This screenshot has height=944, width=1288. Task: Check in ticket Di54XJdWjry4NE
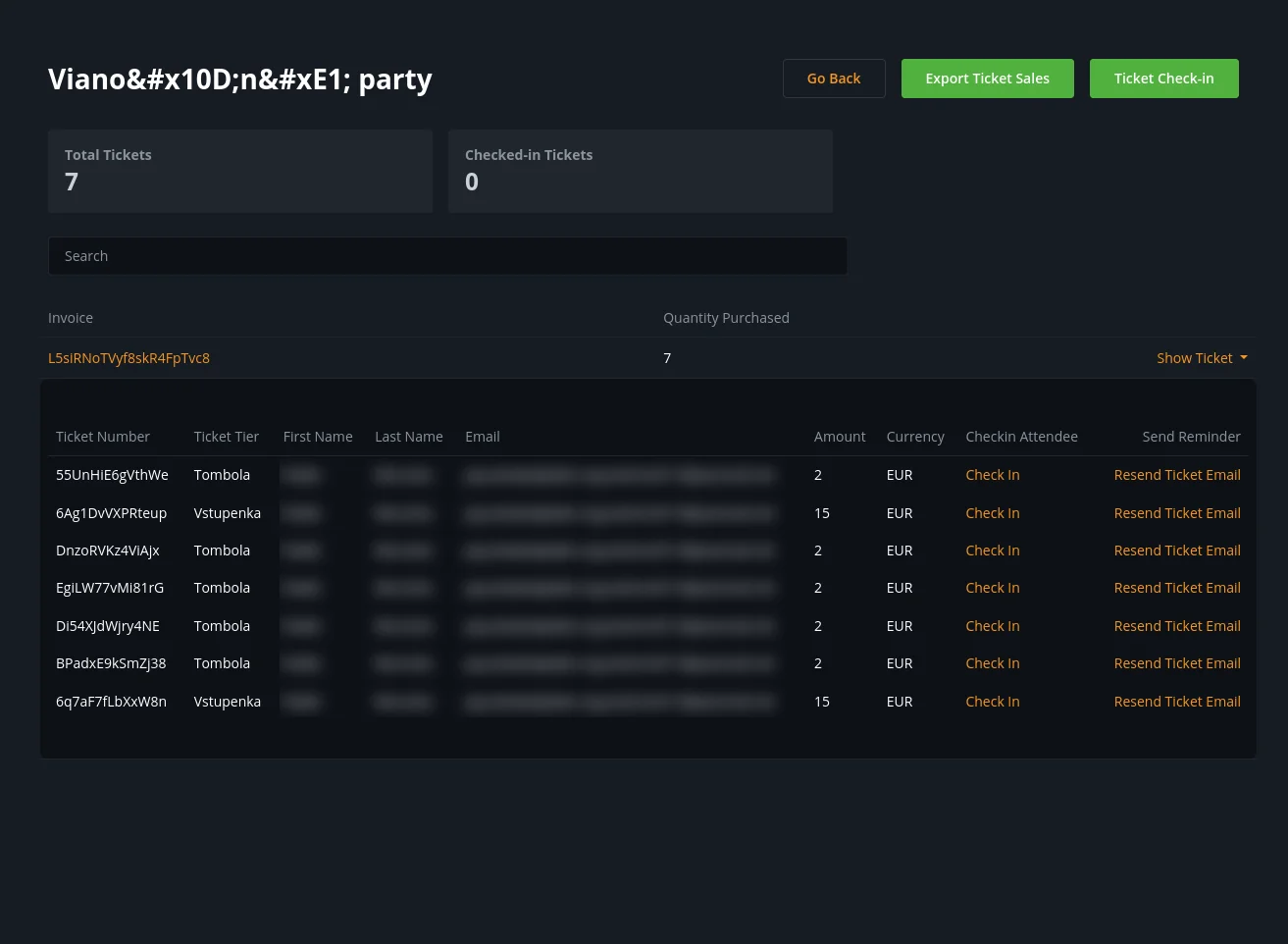pos(992,626)
